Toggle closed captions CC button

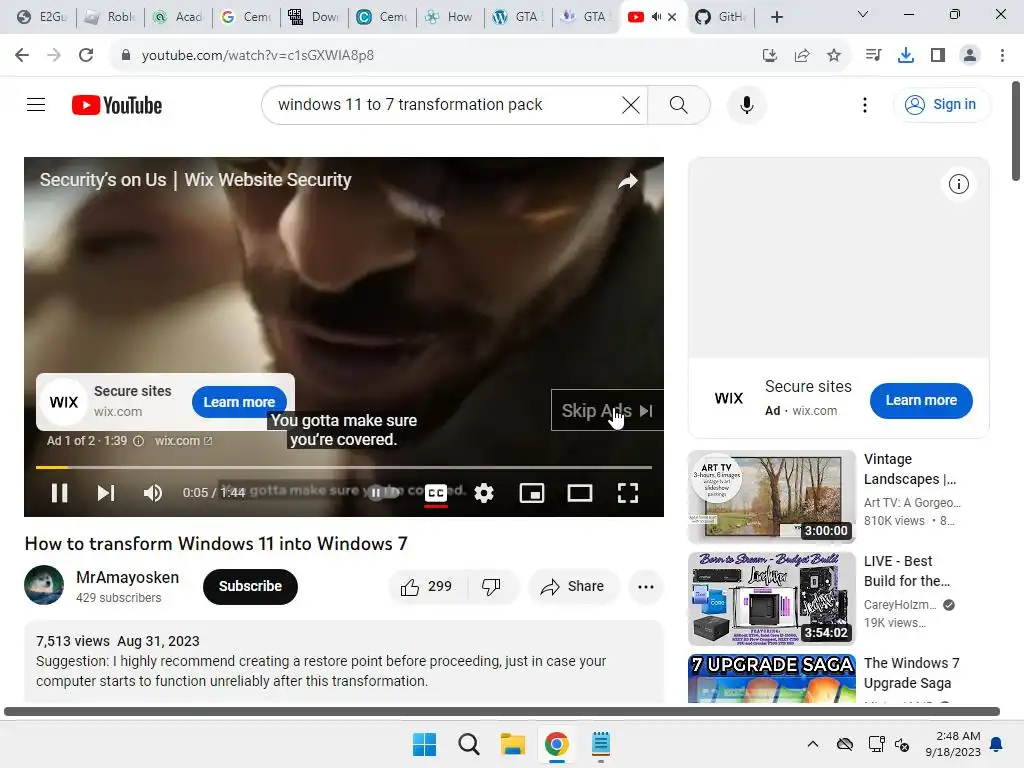pos(436,493)
